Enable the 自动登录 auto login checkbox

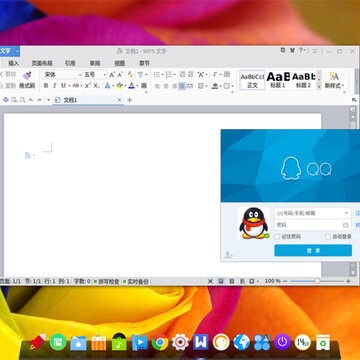click(x=328, y=236)
